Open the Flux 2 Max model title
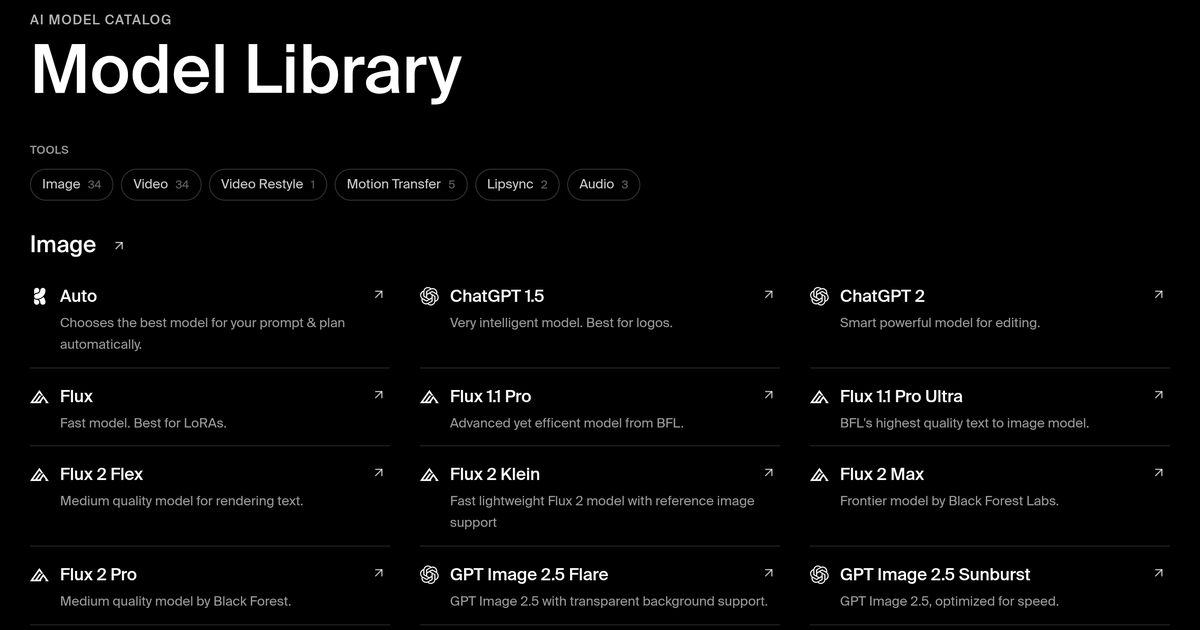Viewport: 1200px width, 630px height. (882, 474)
